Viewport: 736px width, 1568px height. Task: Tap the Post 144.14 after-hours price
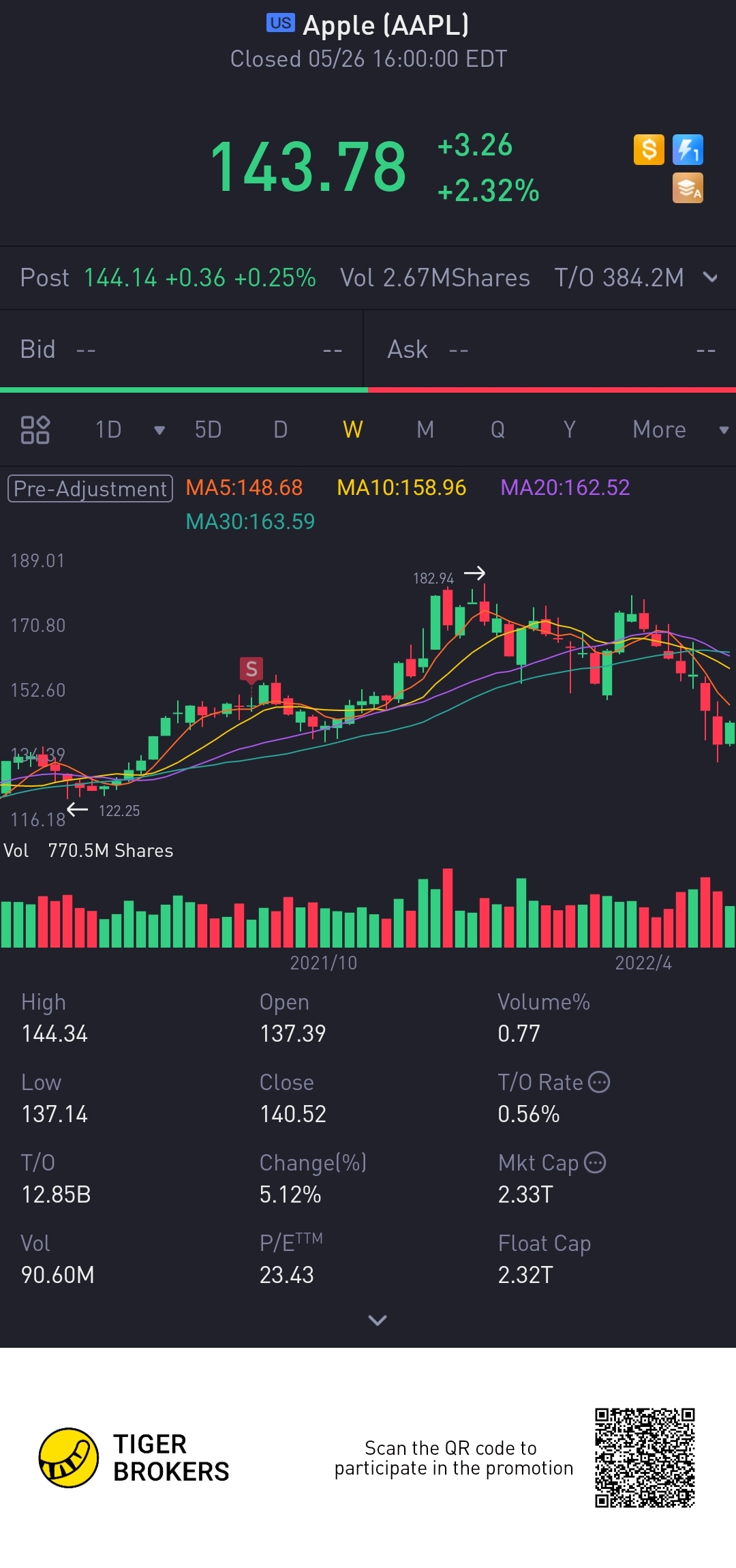tap(168, 277)
